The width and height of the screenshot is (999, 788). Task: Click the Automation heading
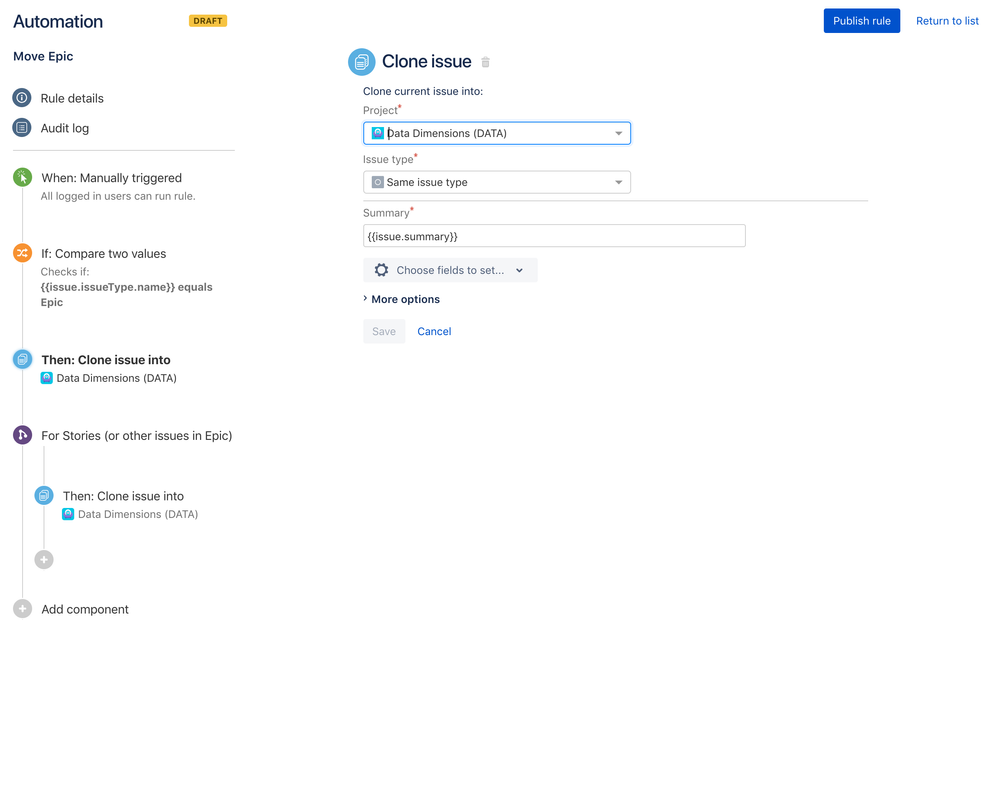point(58,22)
